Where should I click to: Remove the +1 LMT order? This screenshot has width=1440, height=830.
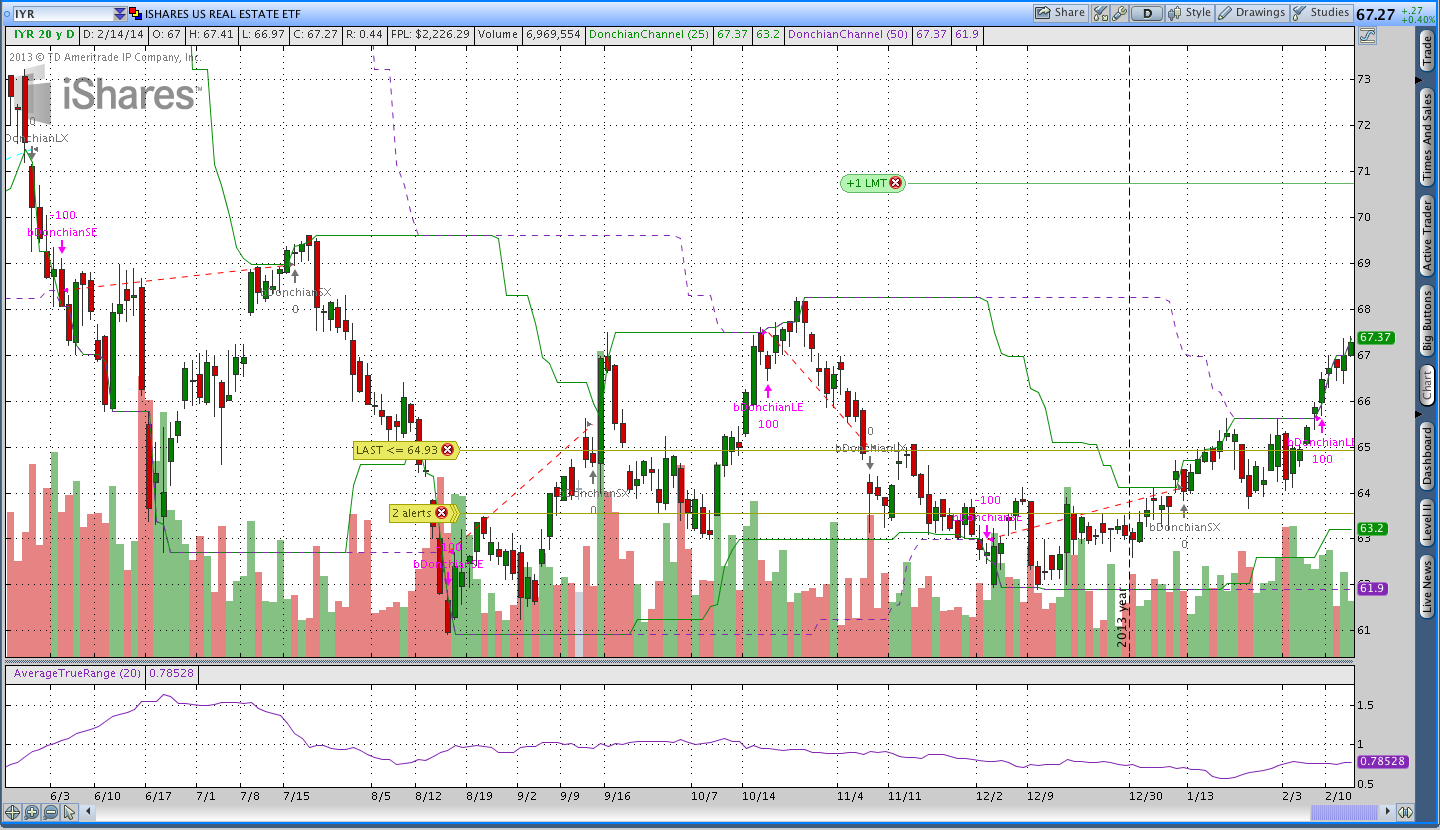coord(896,183)
